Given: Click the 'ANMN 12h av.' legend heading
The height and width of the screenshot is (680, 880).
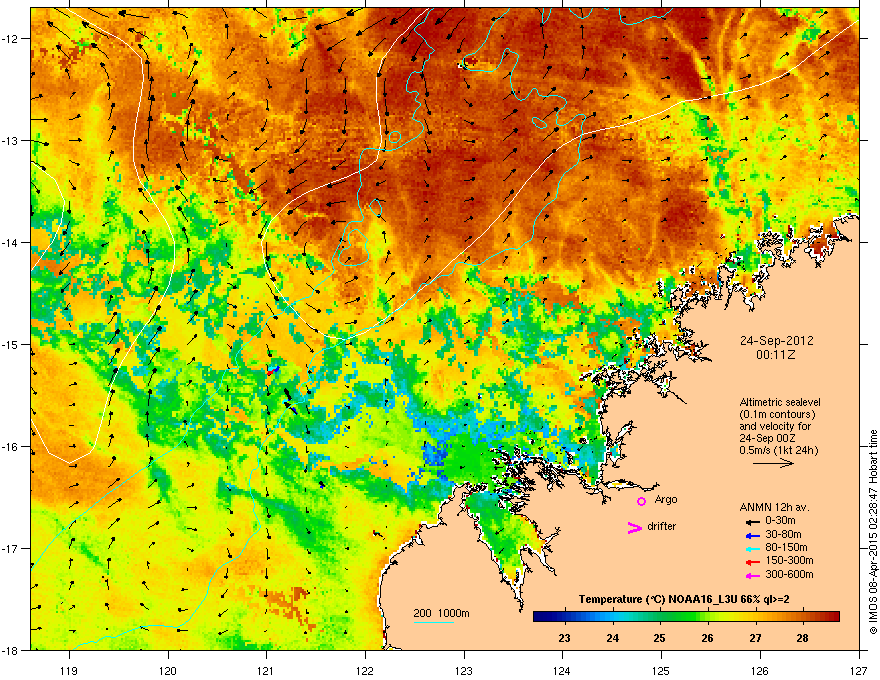Looking at the screenshot, I should point(774,507).
